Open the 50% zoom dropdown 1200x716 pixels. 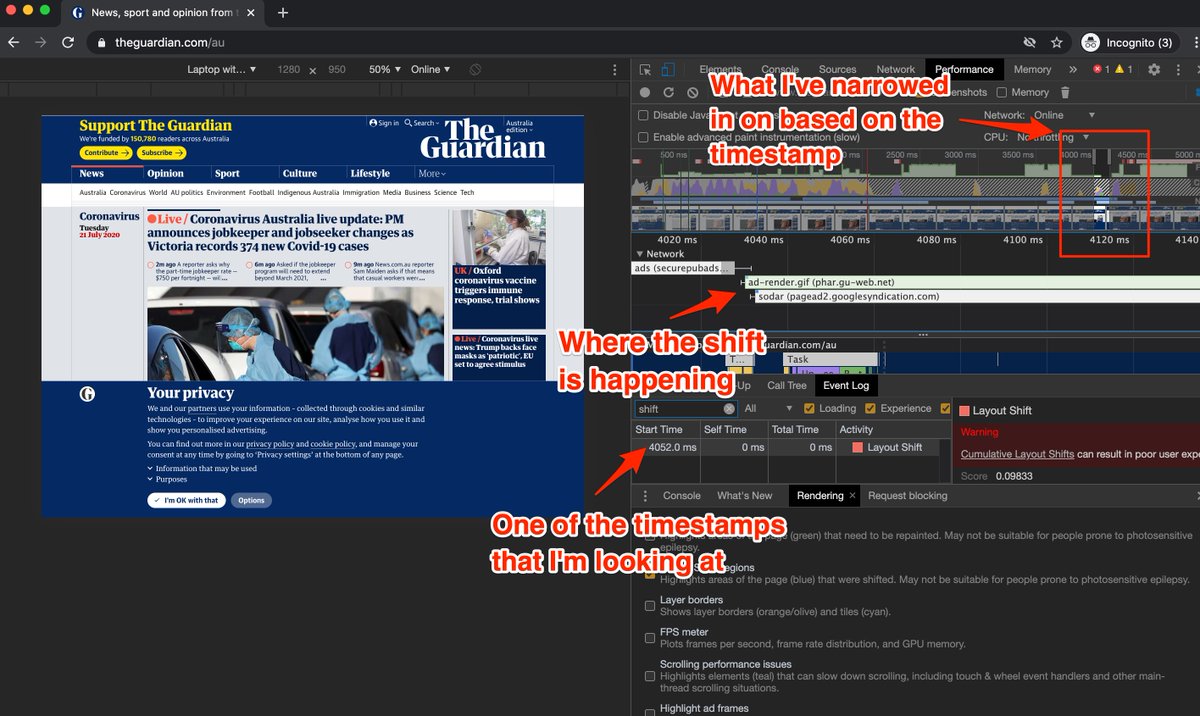[385, 70]
